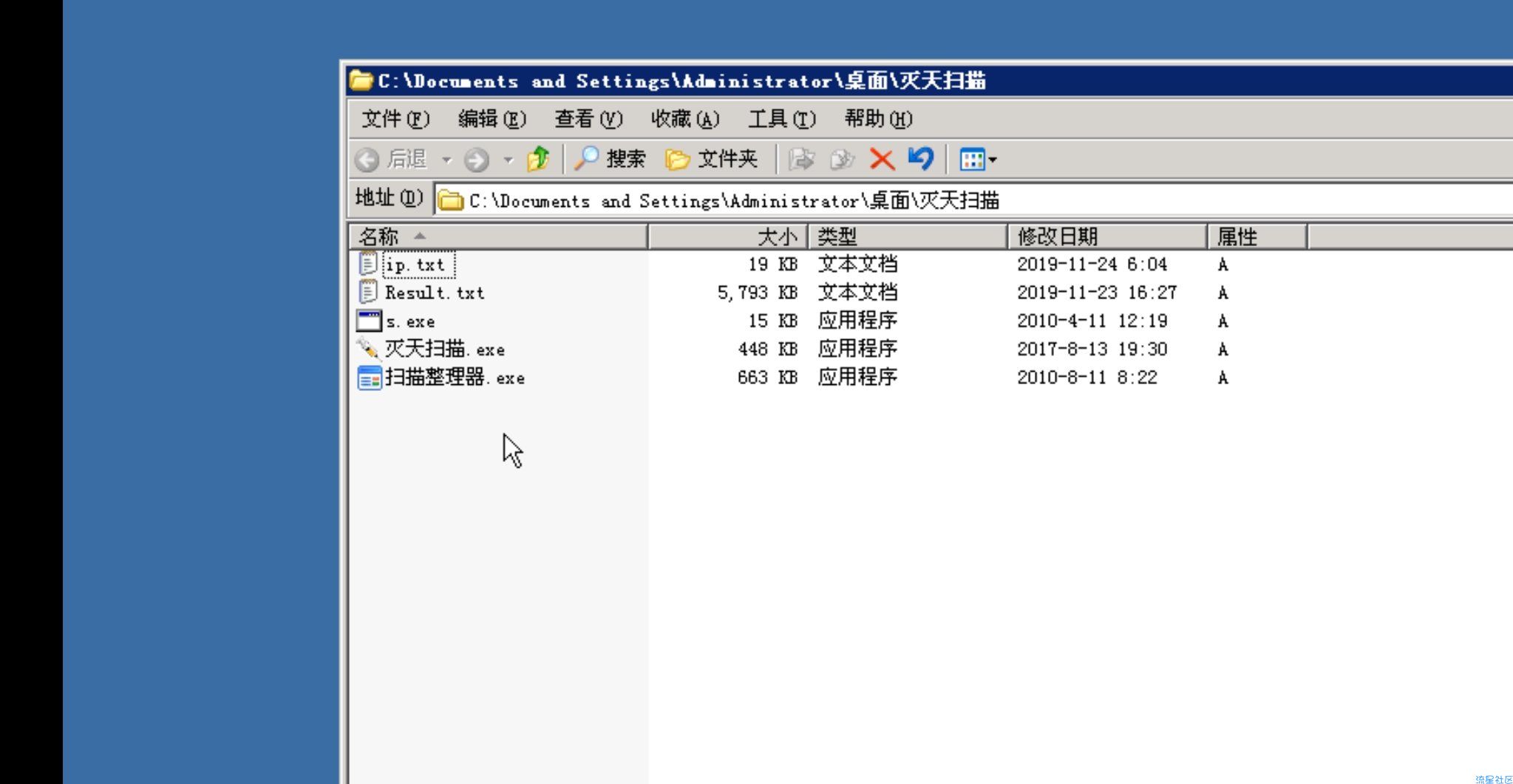
Task: Click the Result.txt file name
Action: click(x=435, y=293)
